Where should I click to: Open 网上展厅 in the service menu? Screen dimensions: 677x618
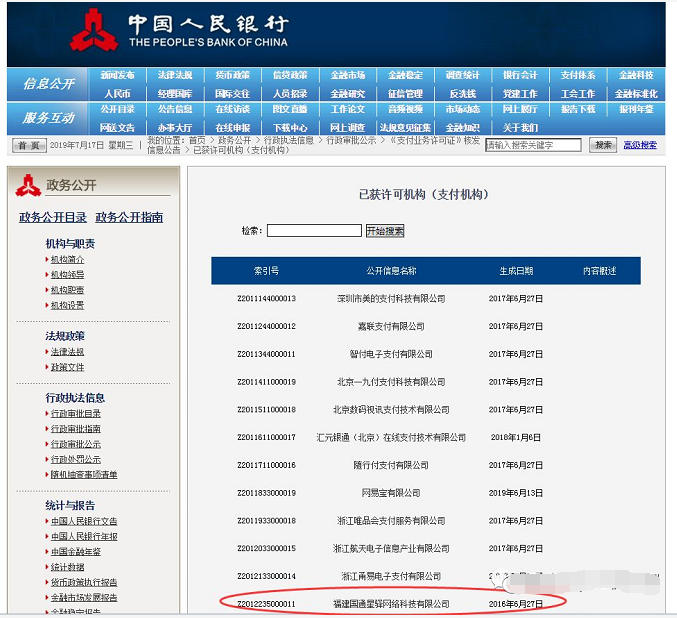click(x=520, y=109)
